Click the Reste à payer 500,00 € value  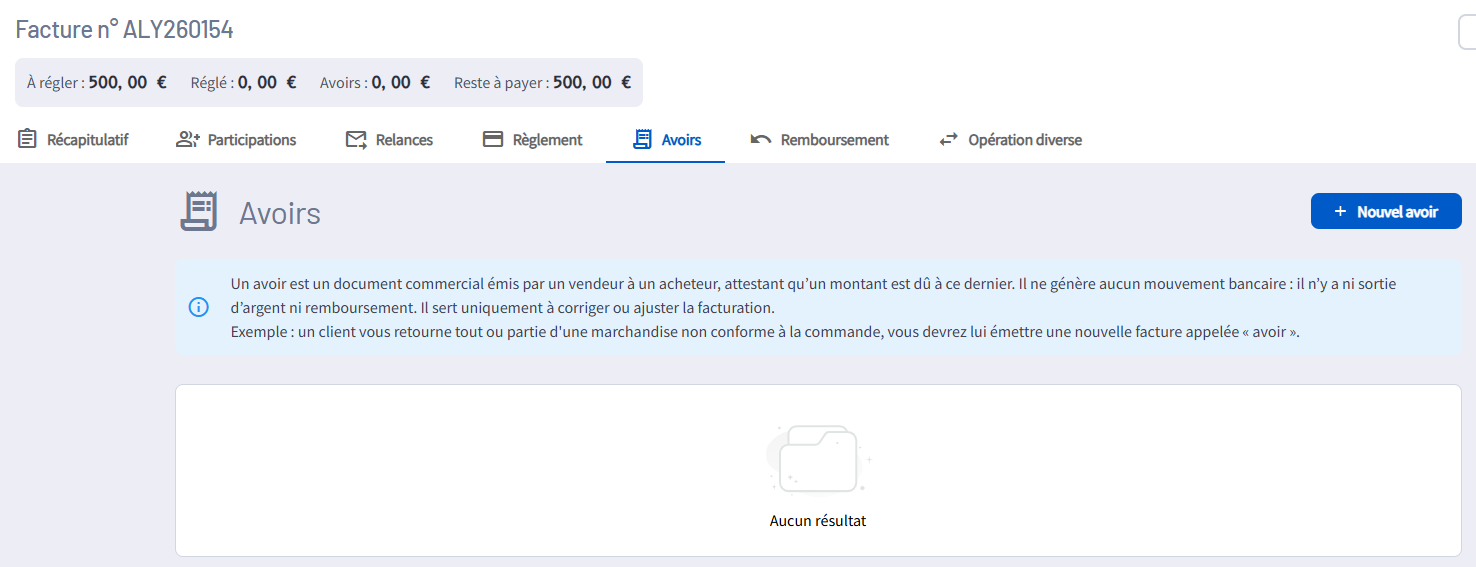pyautogui.click(x=591, y=83)
